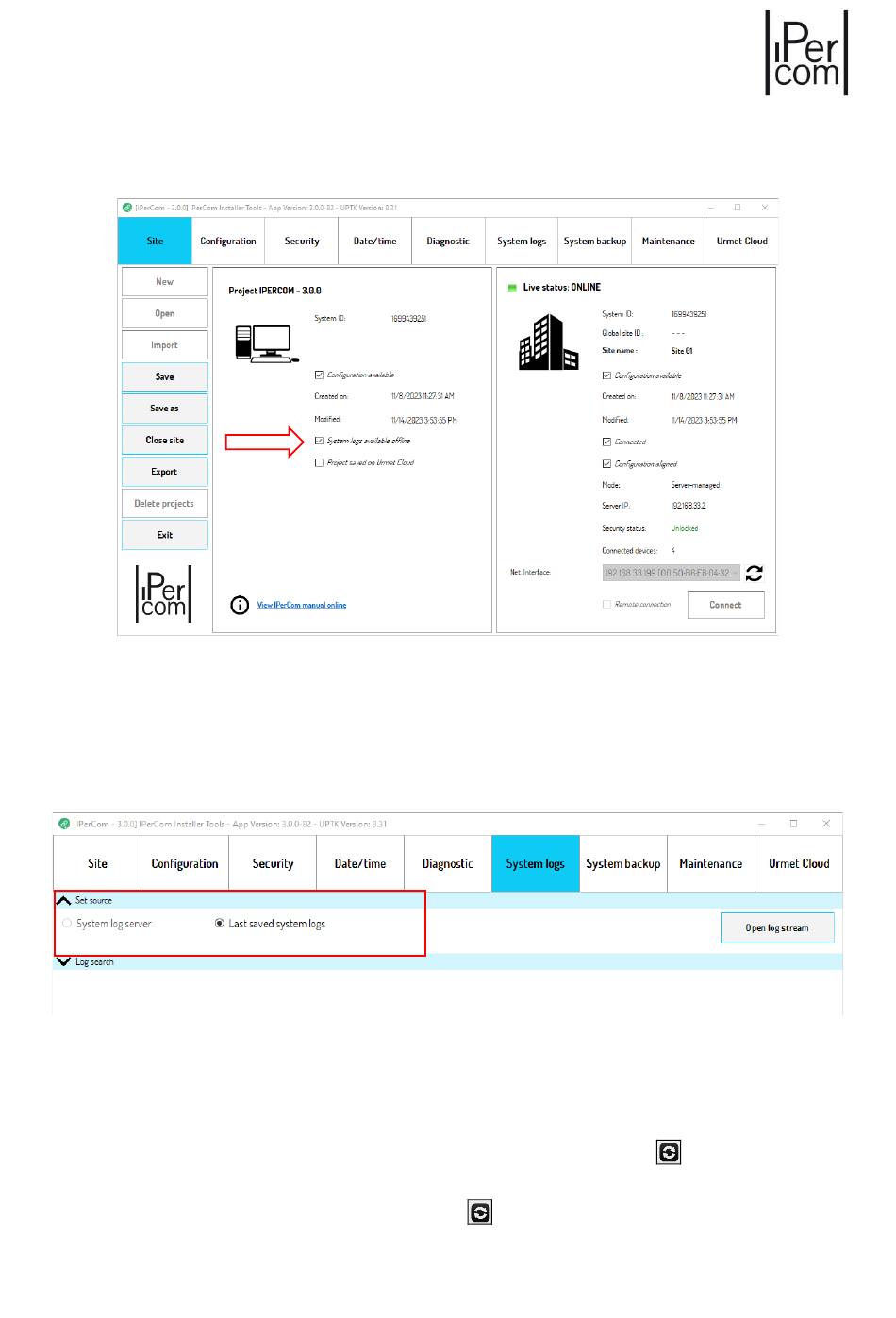Click the upper refresh icon at page bottom
This screenshot has height=1318, width=896.
669,1152
